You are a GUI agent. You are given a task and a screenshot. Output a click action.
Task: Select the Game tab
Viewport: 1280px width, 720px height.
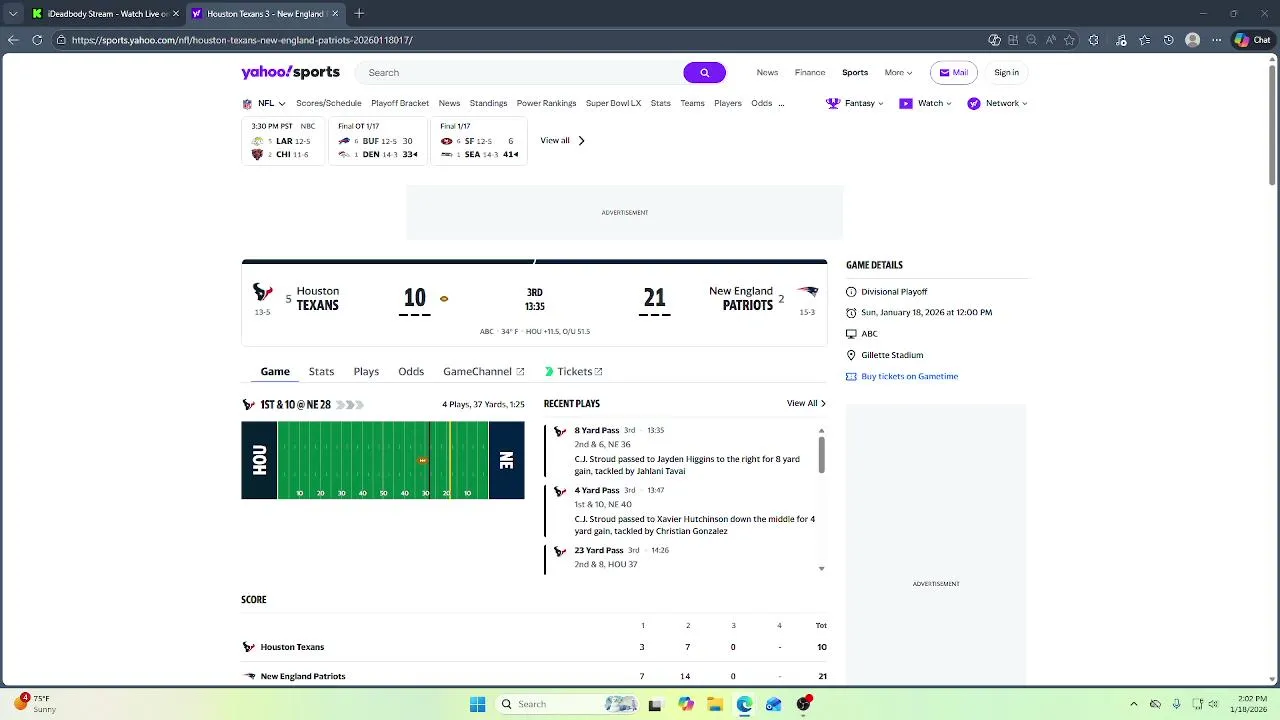pos(275,371)
